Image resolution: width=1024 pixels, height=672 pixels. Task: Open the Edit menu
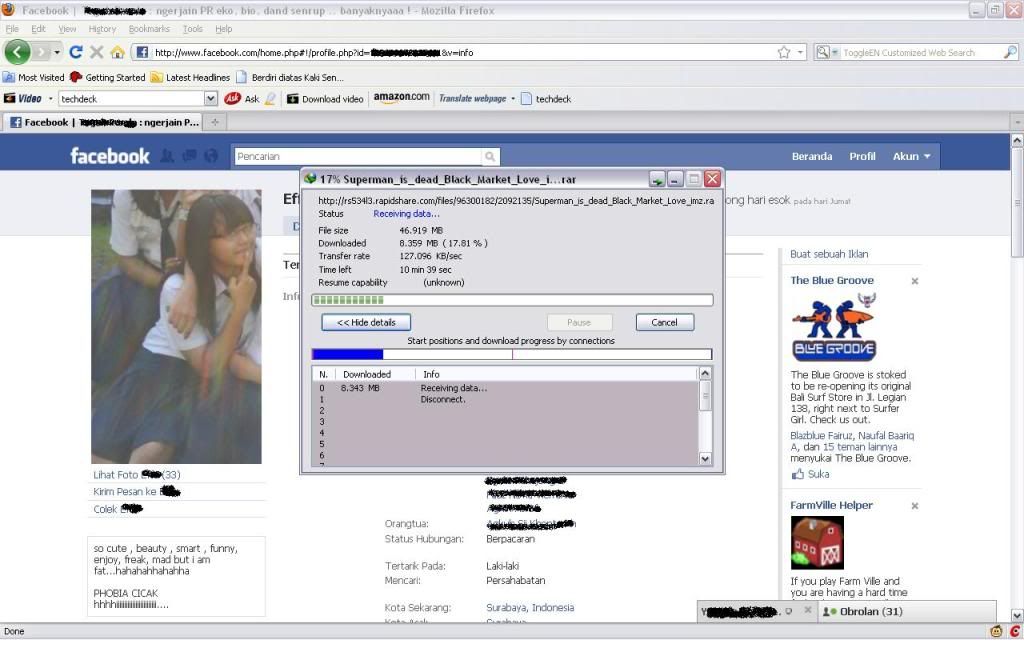pos(38,29)
